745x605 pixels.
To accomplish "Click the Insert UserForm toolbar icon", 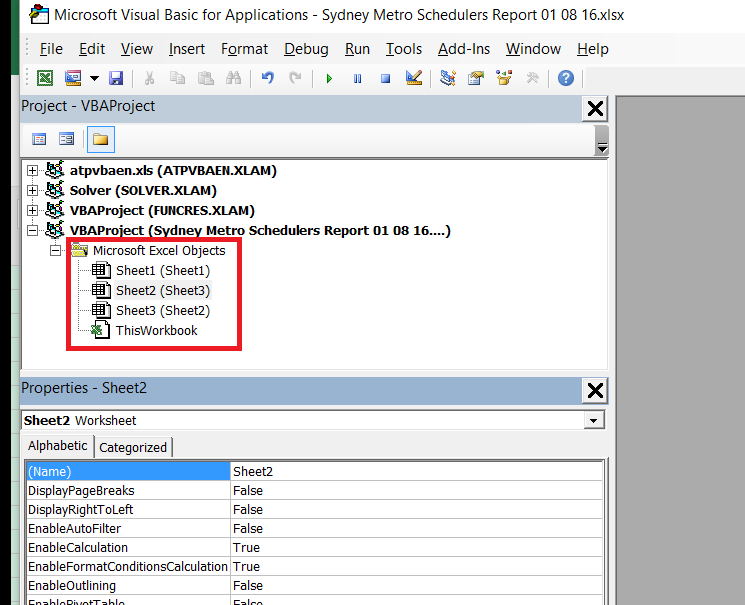I will pos(73,78).
